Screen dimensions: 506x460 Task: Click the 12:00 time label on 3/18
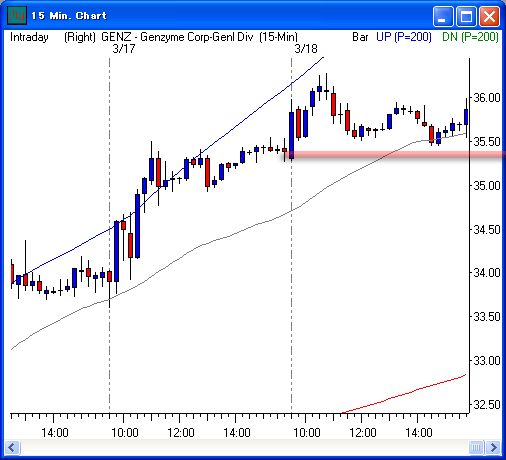[363, 433]
